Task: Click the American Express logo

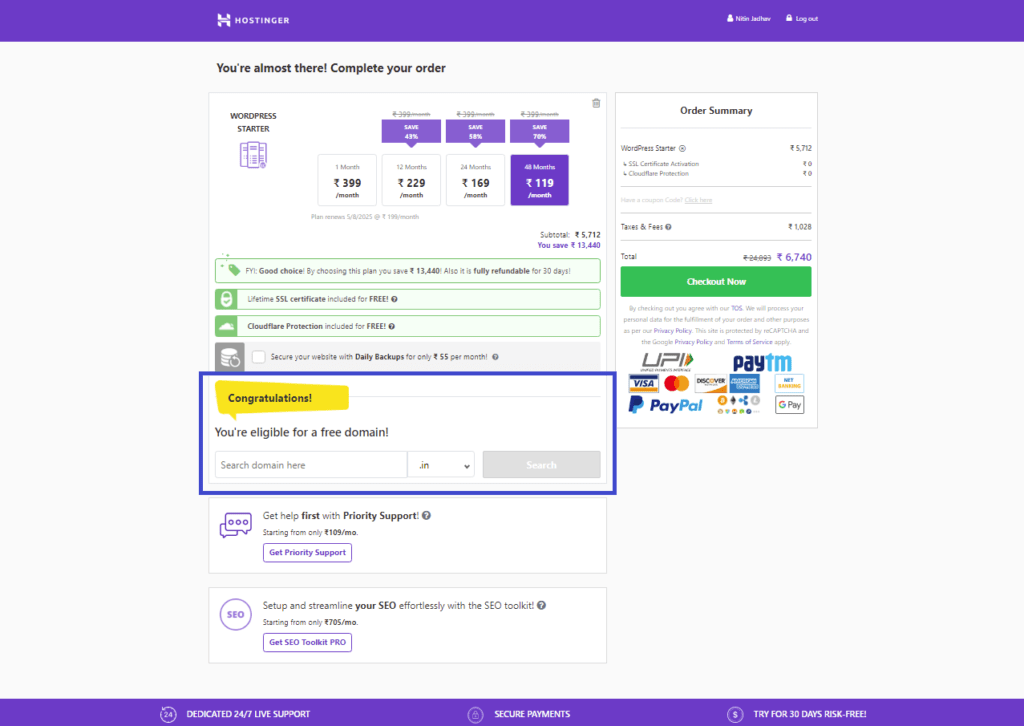Action: click(x=744, y=383)
